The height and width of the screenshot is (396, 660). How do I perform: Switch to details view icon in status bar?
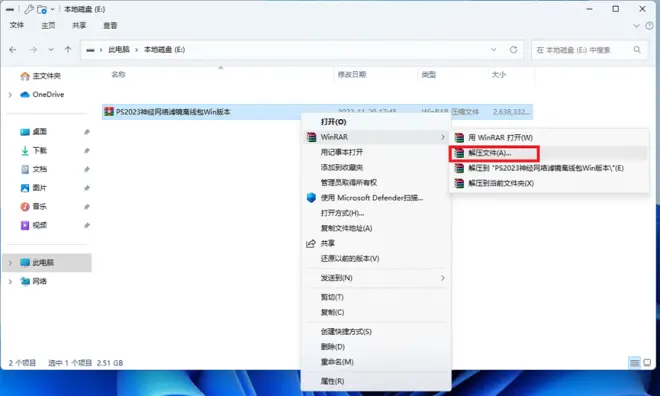pyautogui.click(x=634, y=362)
